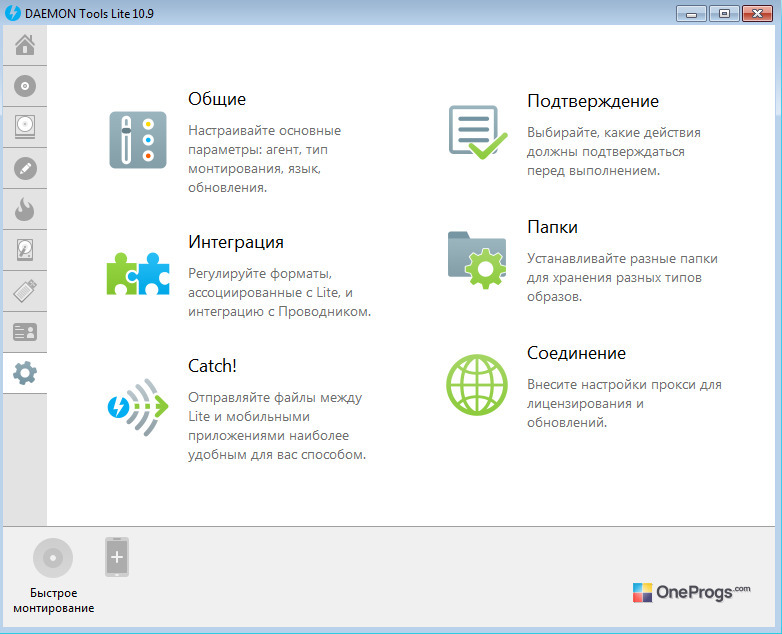
Task: Click the Подтверждение checklist icon
Action: 477,132
